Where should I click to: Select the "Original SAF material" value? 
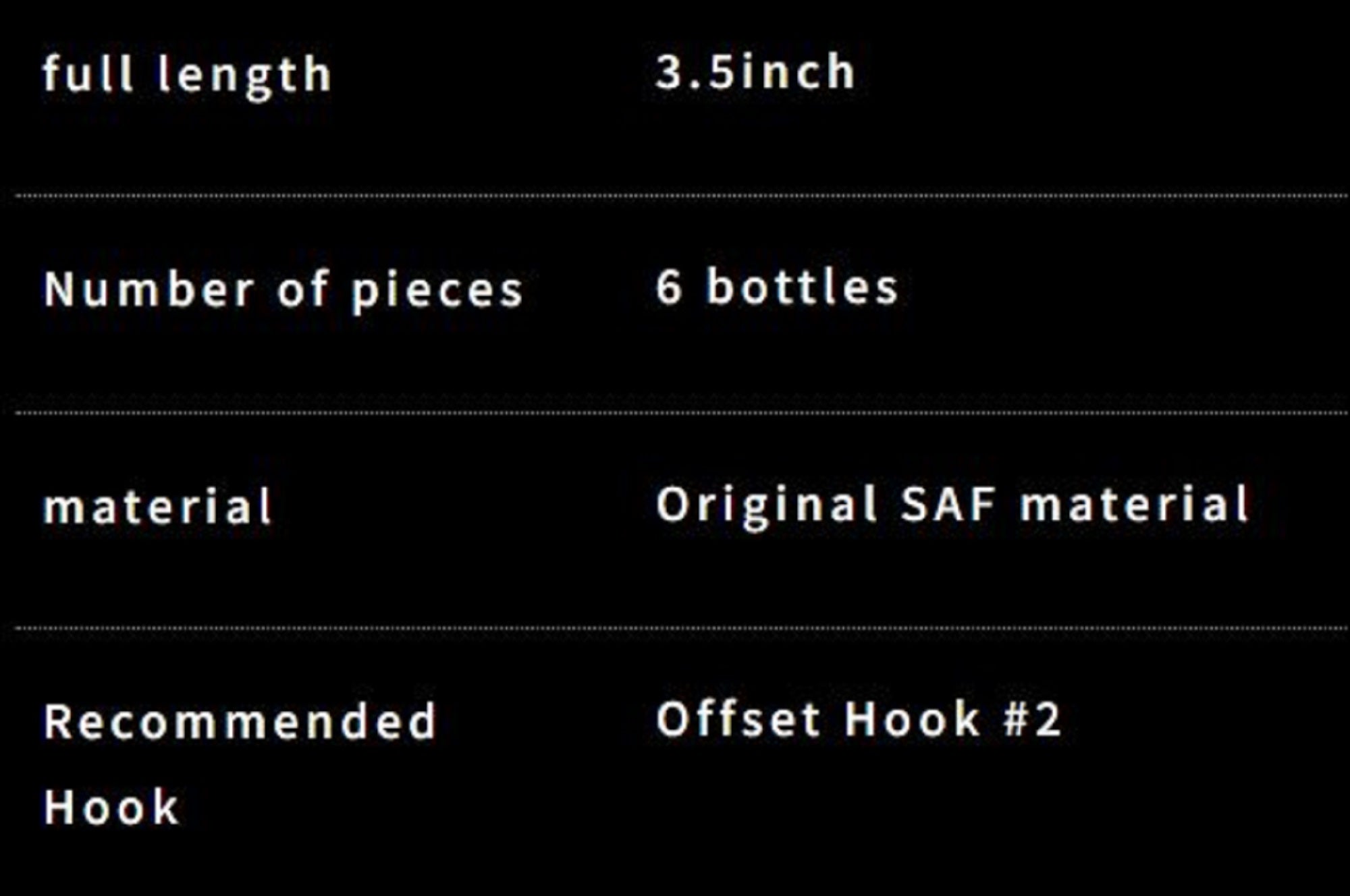[952, 505]
